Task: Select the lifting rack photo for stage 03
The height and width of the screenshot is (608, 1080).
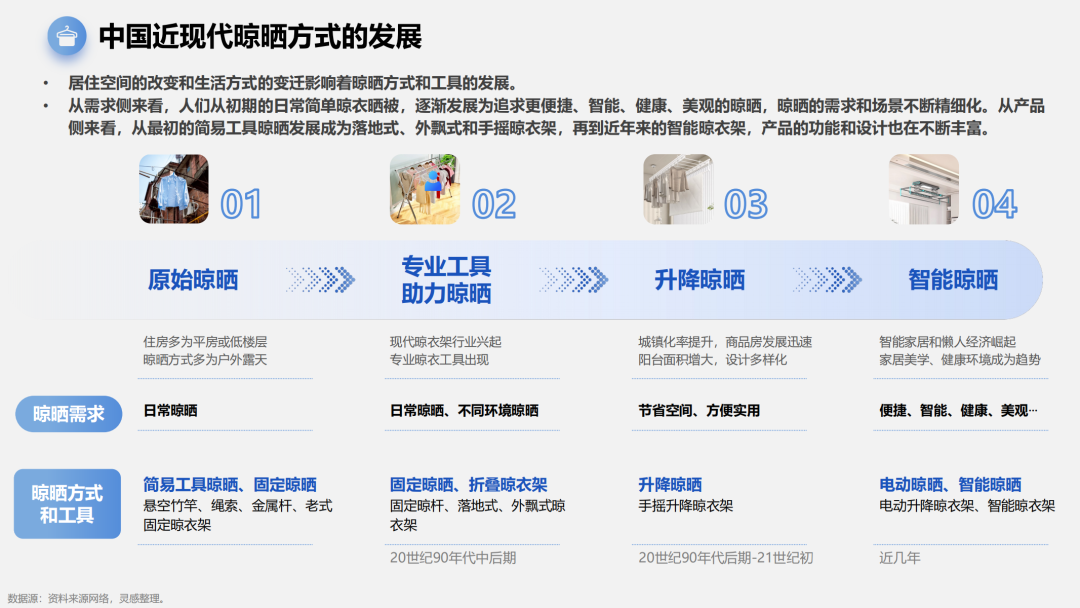Action: coord(678,189)
